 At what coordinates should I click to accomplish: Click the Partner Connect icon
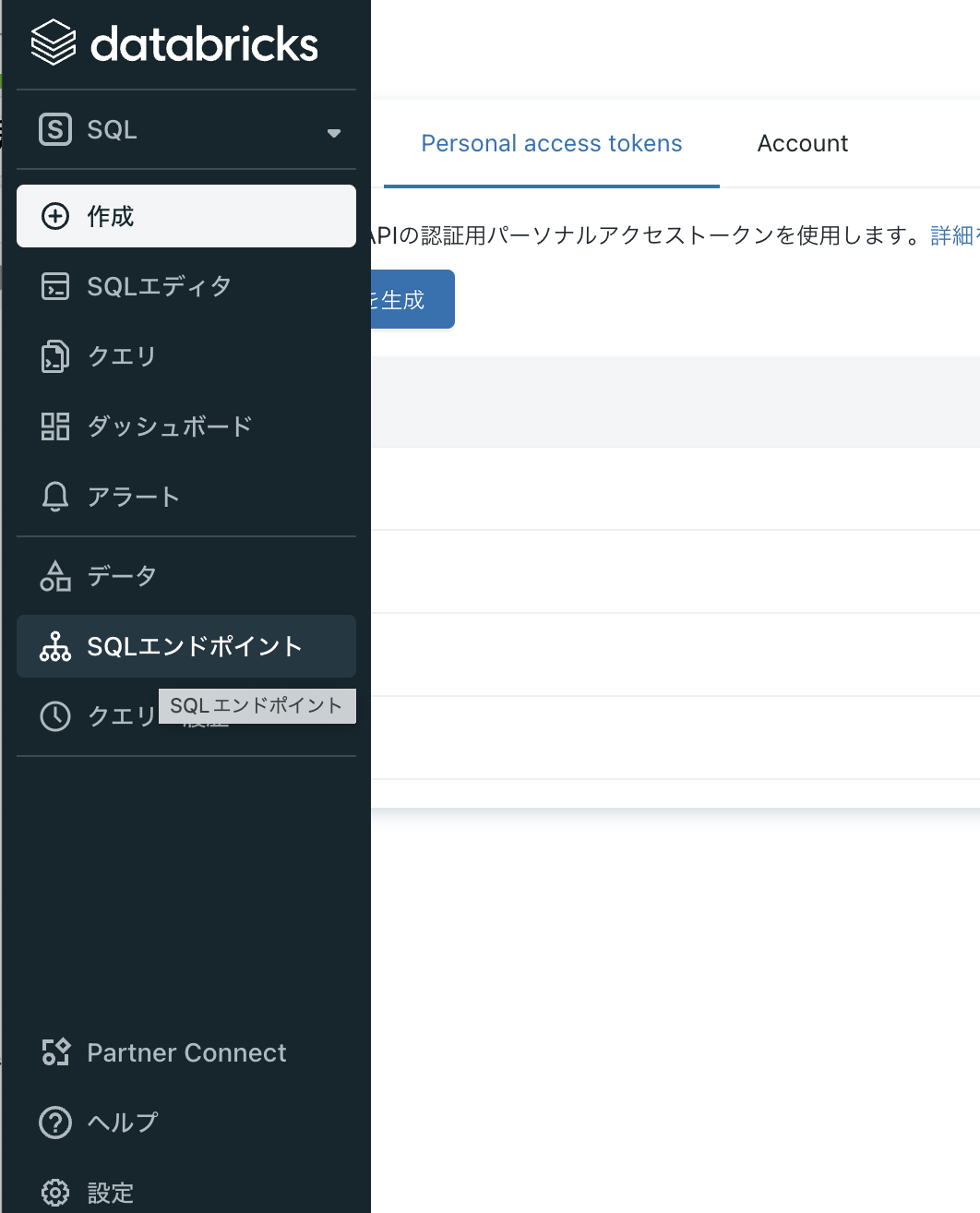[x=55, y=1052]
